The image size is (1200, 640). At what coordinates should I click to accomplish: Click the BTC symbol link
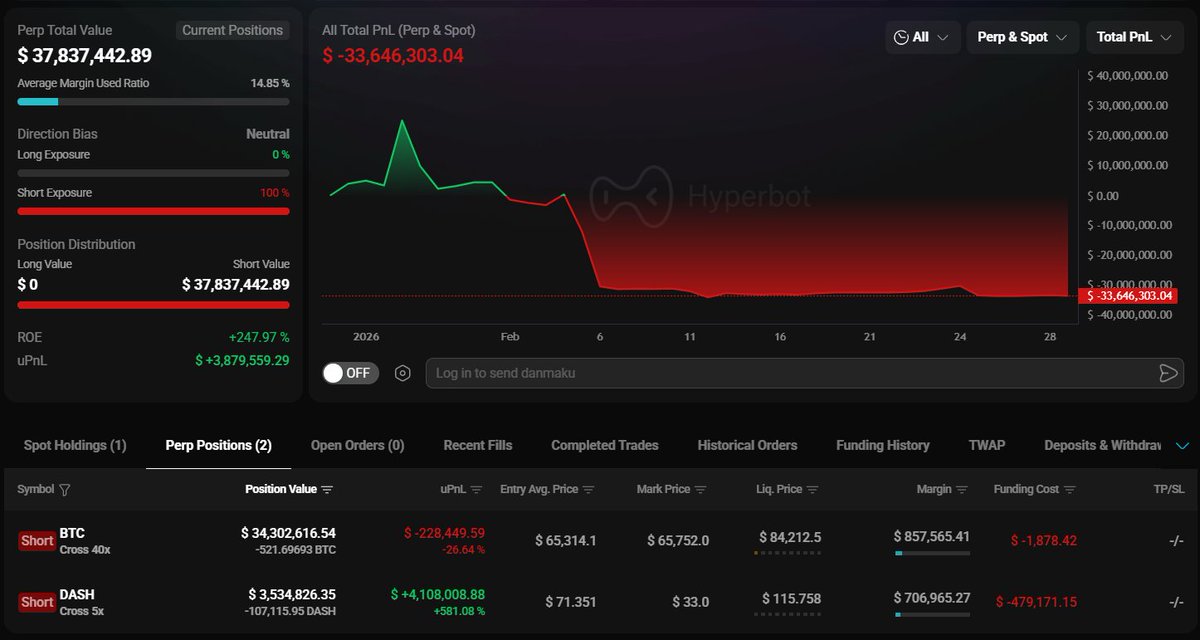[72, 534]
